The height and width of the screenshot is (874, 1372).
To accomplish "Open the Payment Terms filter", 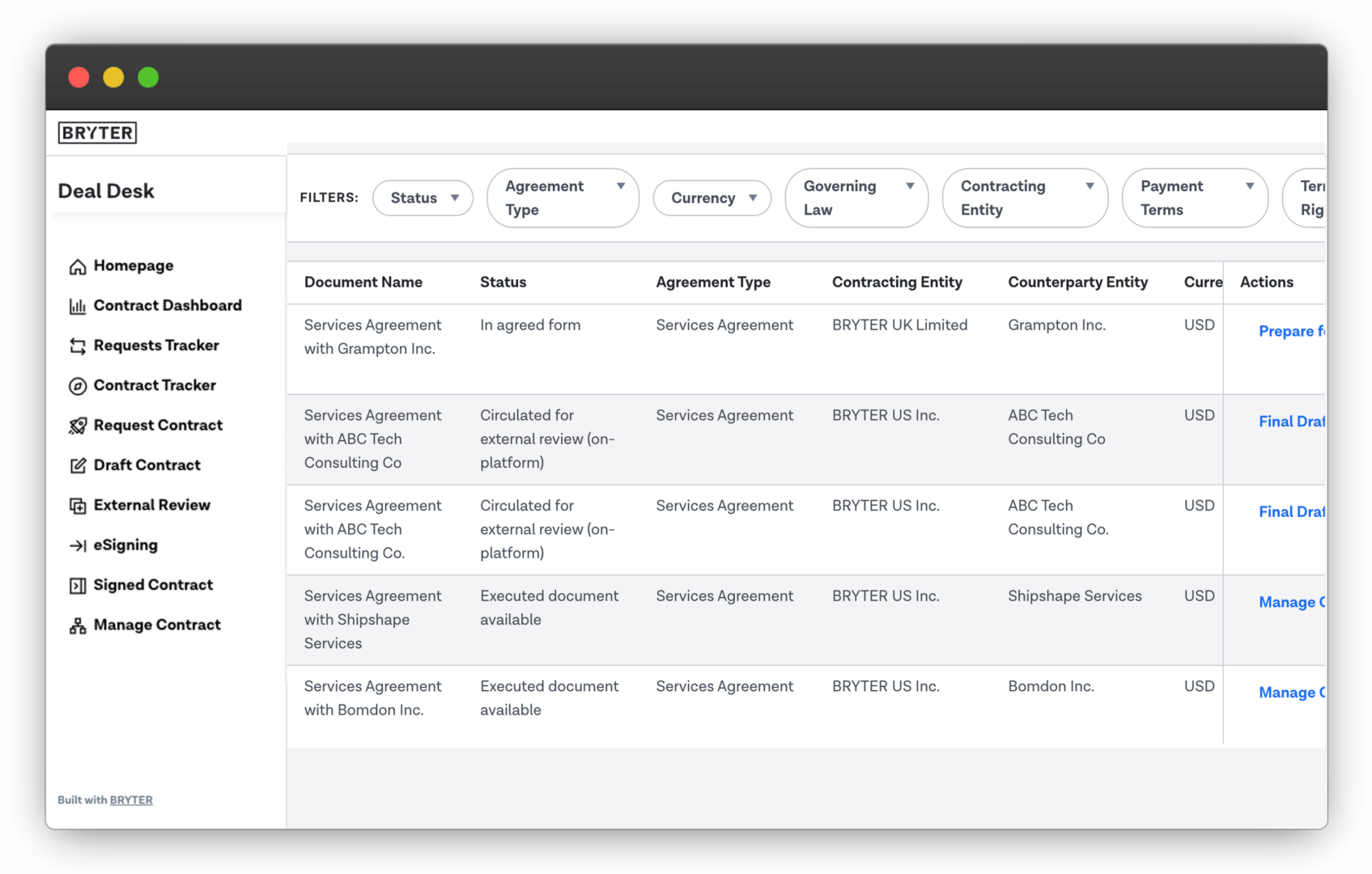I will [x=1195, y=197].
